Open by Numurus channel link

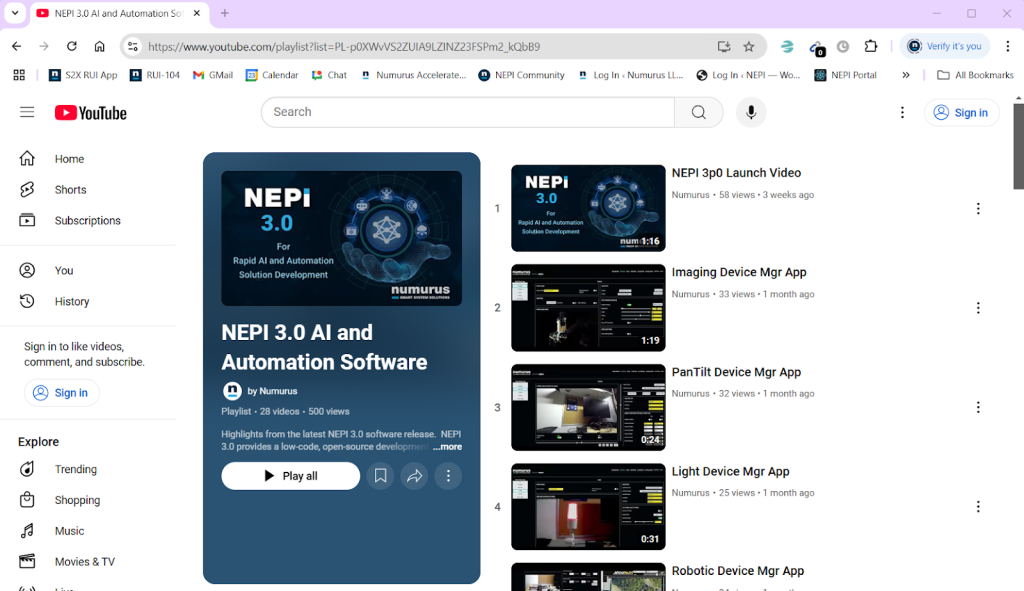point(272,391)
